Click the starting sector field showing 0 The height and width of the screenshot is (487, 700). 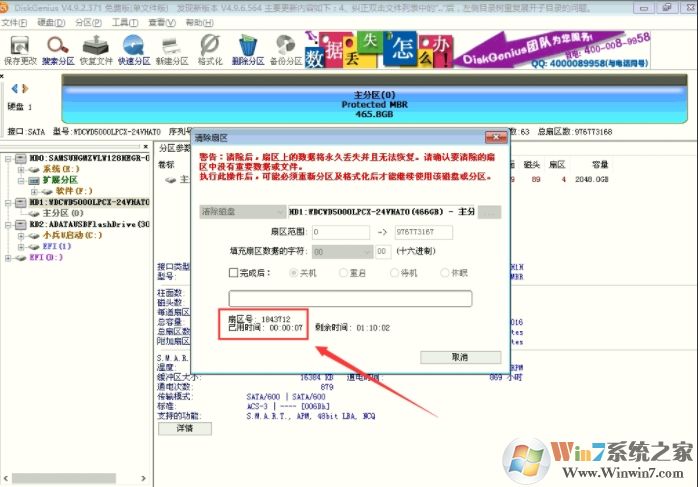pos(341,232)
